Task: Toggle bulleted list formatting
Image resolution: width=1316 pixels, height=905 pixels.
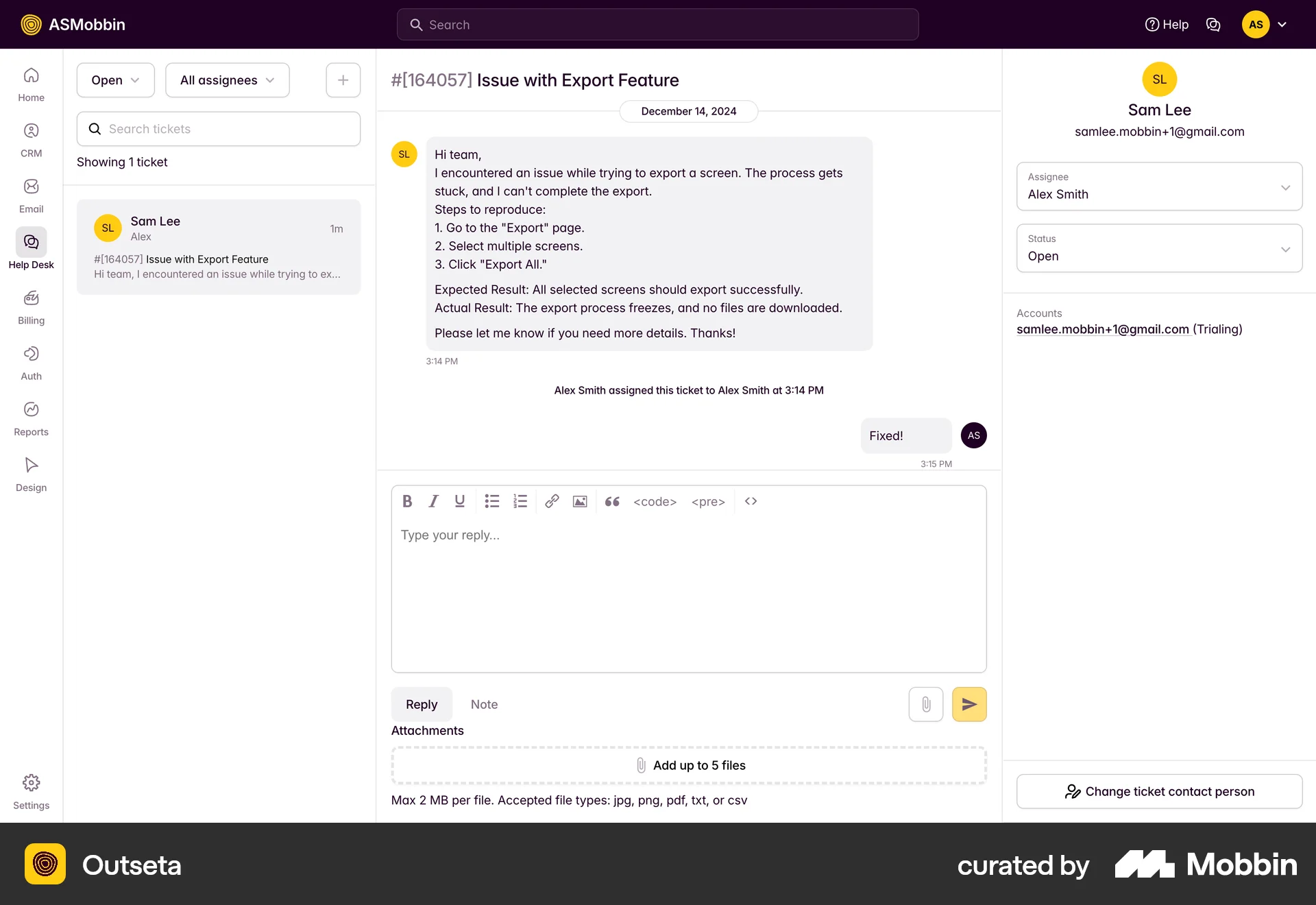Action: coord(492,501)
